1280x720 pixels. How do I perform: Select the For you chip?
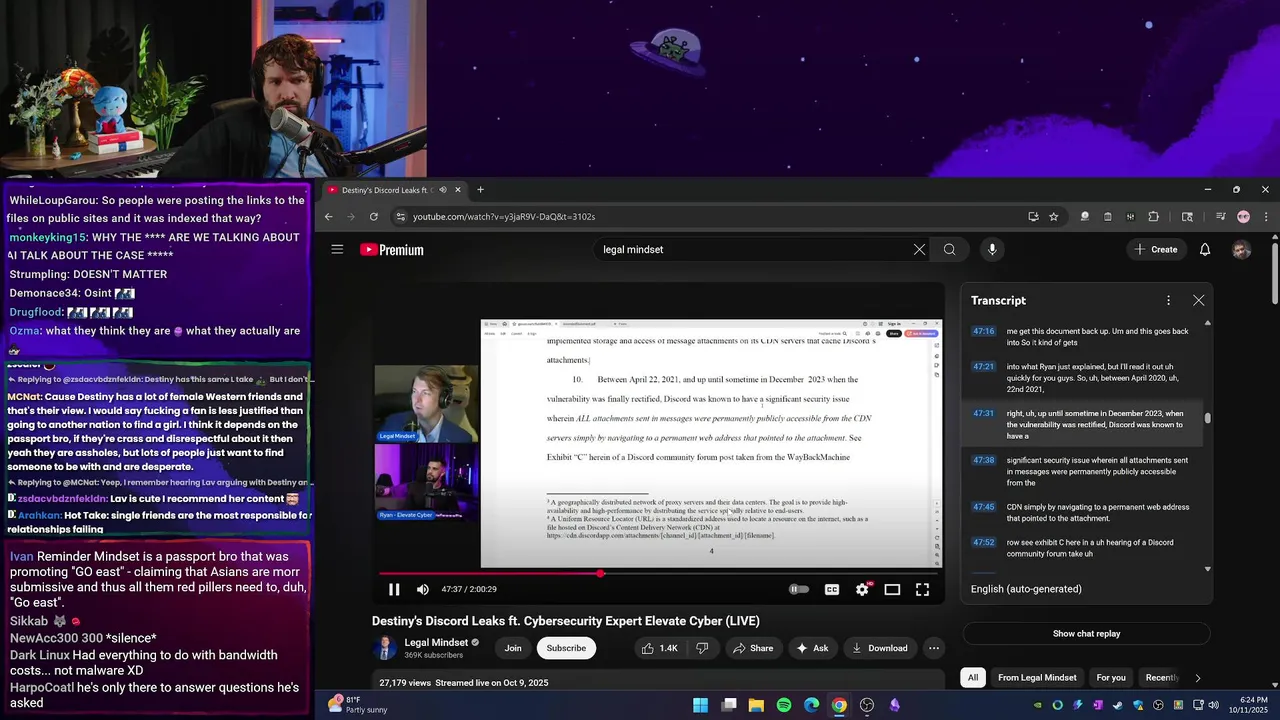(x=1111, y=678)
